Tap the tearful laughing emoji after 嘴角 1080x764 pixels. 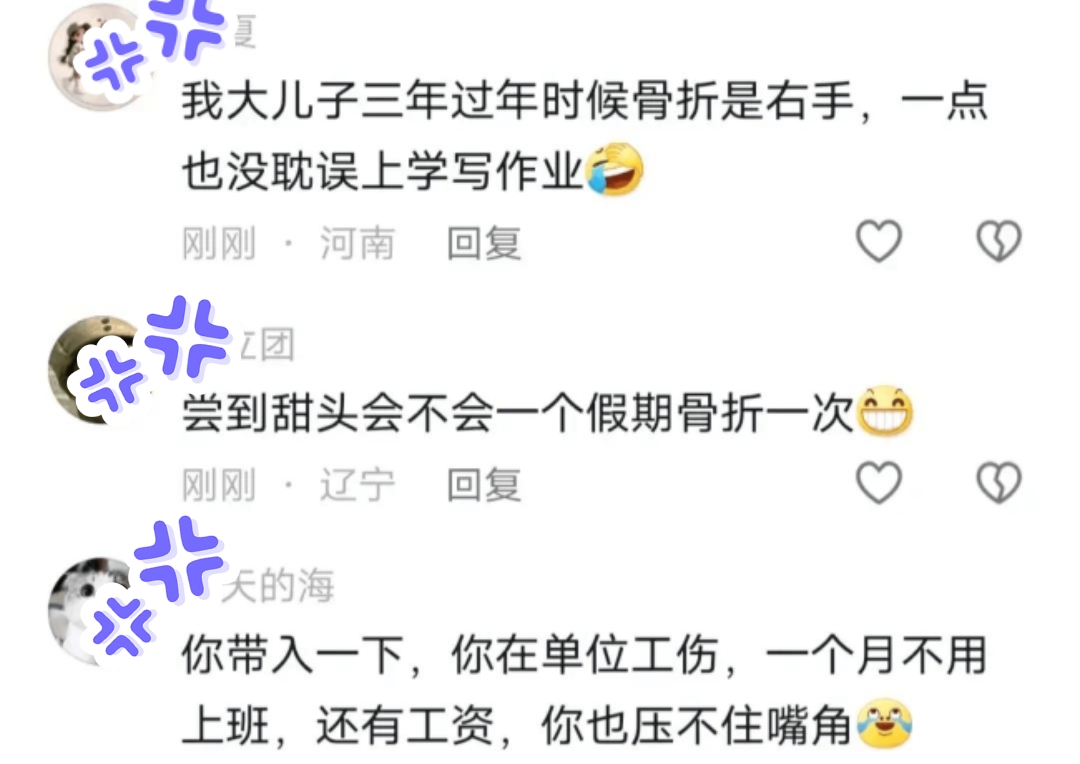click(x=884, y=723)
